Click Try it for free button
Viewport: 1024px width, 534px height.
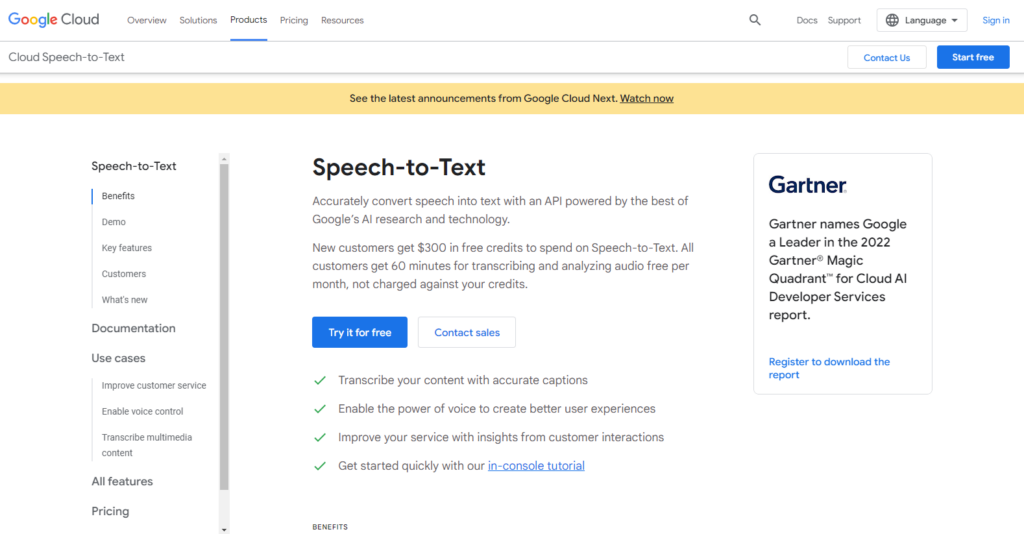pos(360,332)
